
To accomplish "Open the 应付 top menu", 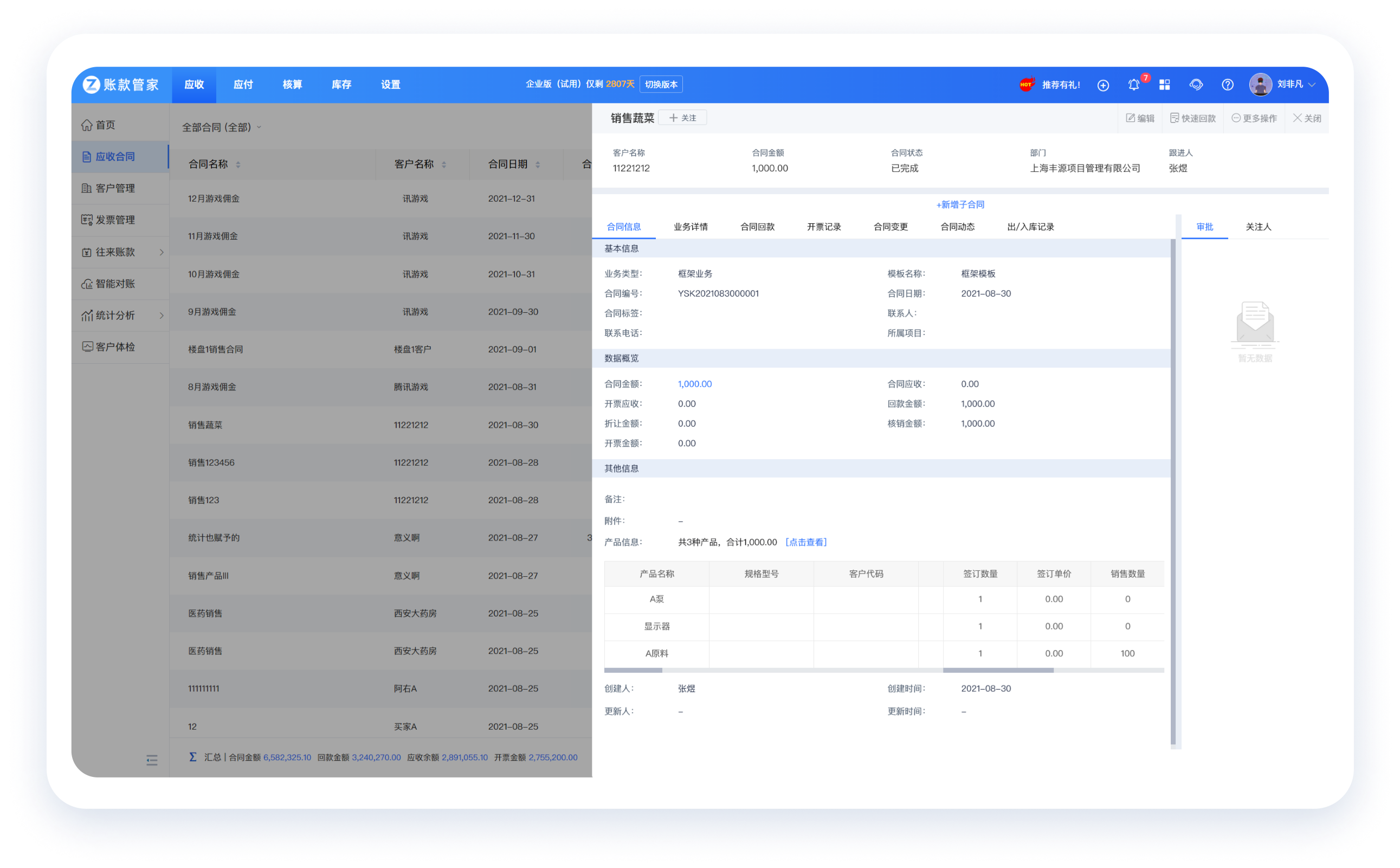I will [x=243, y=85].
